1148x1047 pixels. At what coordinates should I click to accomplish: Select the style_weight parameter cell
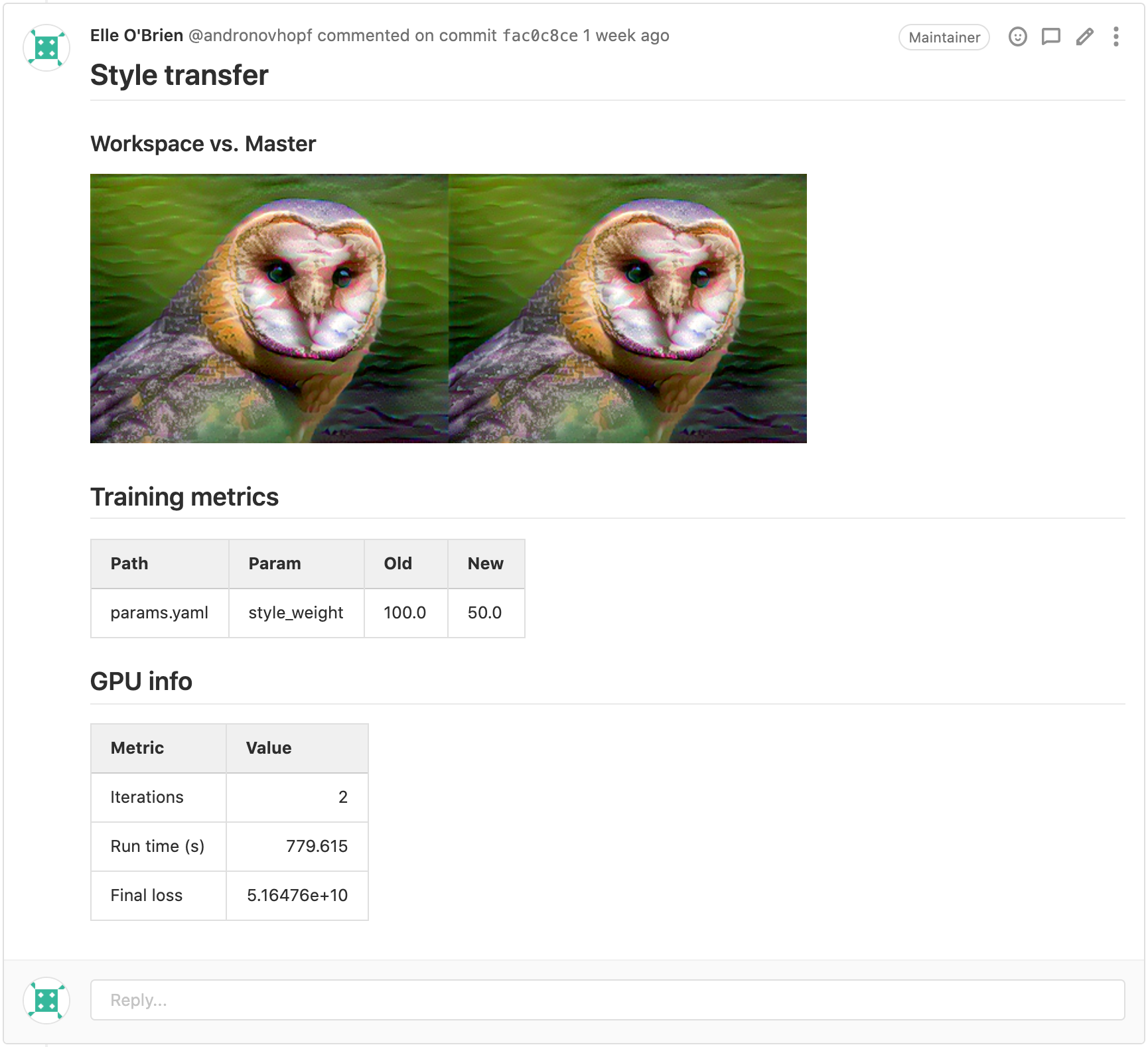[x=296, y=613]
